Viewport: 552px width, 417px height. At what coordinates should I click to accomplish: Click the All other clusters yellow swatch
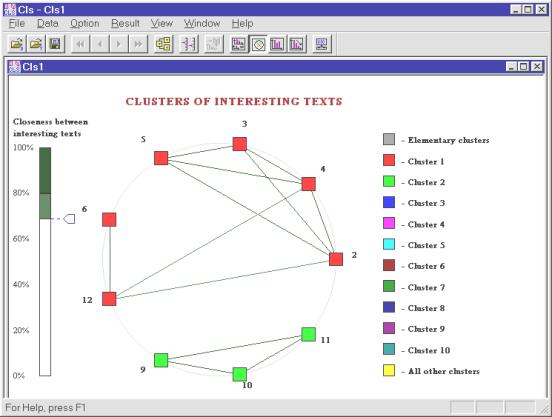(389, 371)
